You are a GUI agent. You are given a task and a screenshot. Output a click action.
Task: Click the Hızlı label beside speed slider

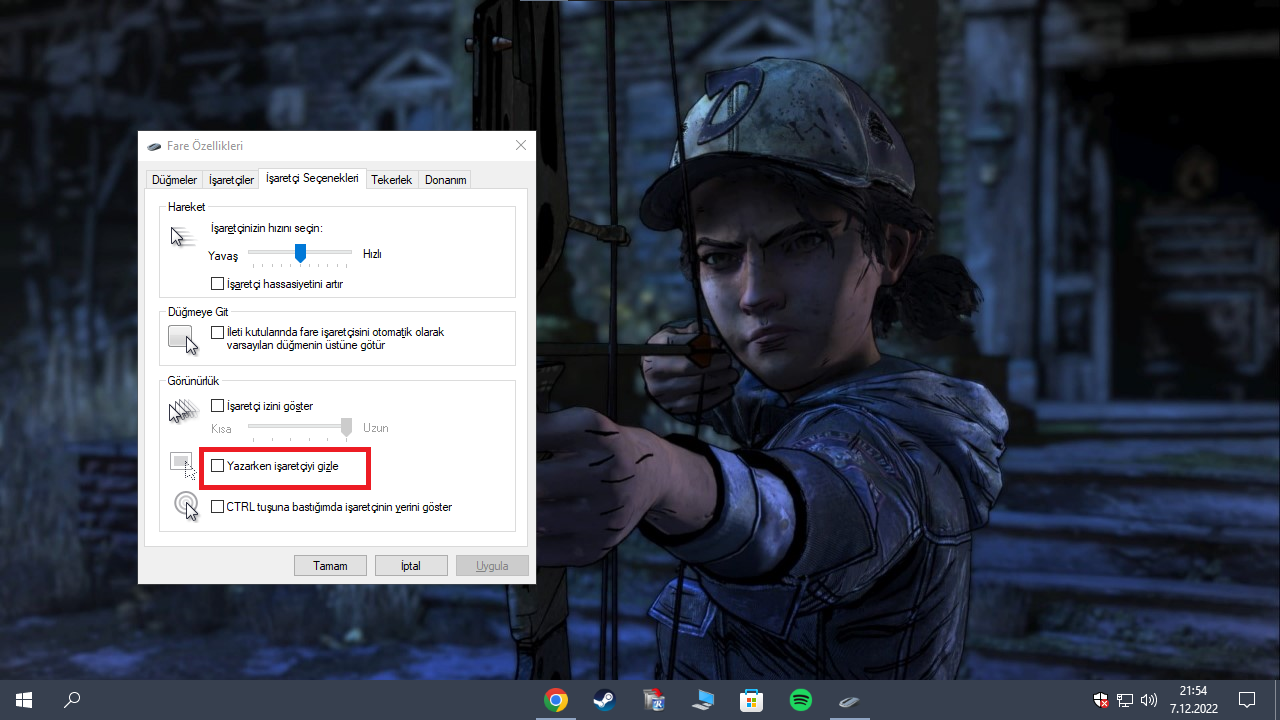click(x=372, y=254)
